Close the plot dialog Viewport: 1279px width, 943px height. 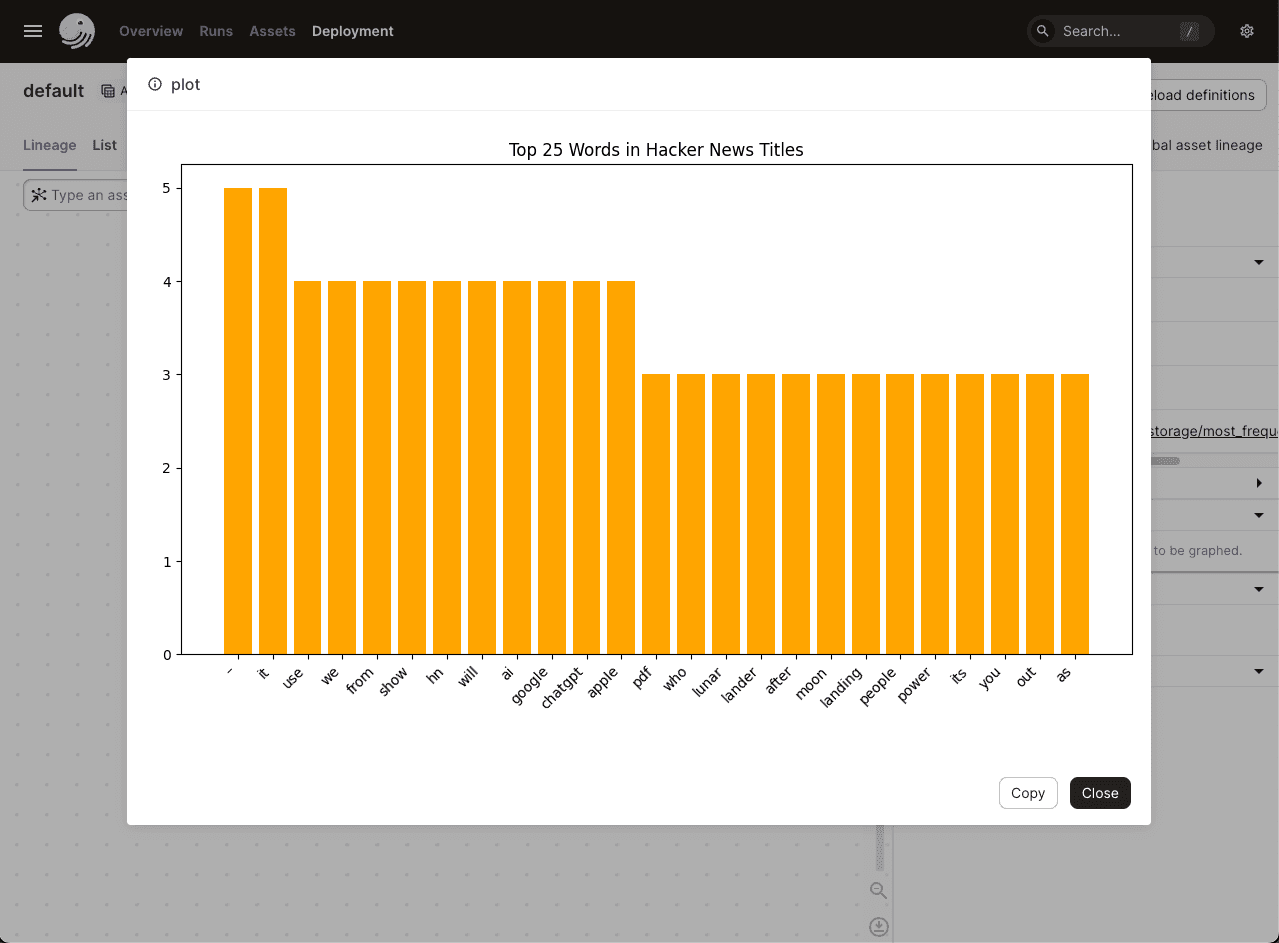click(1099, 793)
